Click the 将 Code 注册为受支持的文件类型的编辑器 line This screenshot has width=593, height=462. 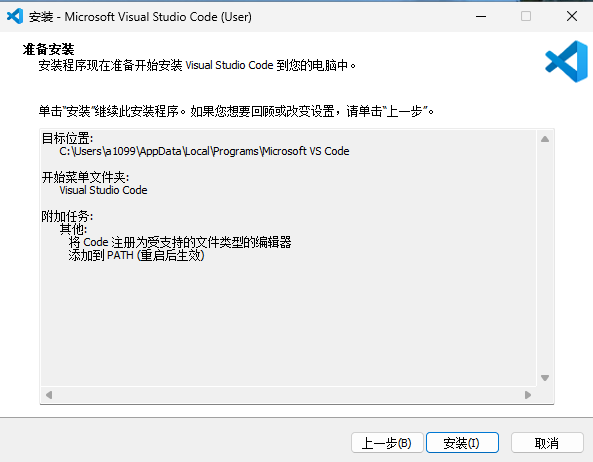(180, 242)
